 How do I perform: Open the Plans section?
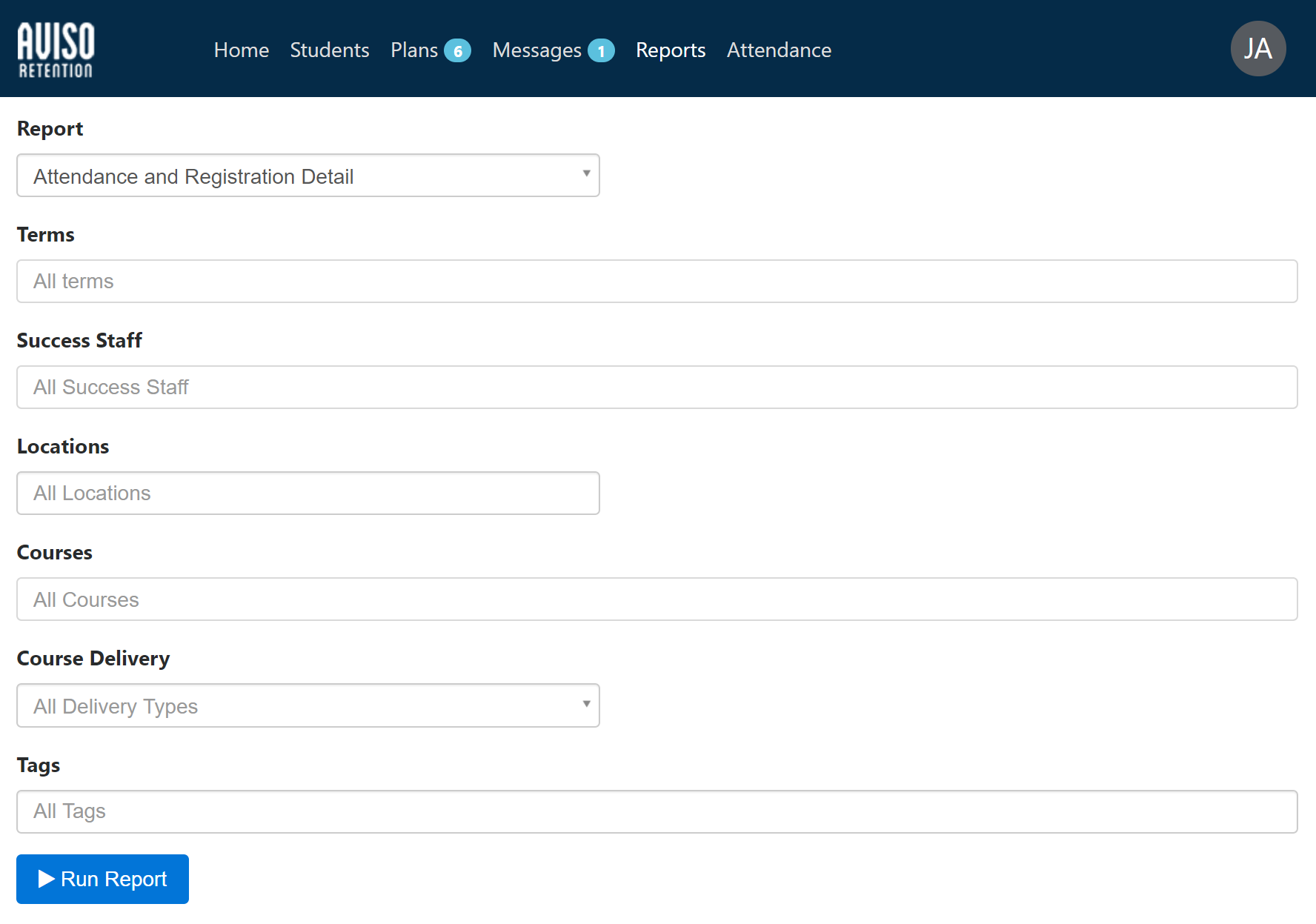pyautogui.click(x=414, y=50)
